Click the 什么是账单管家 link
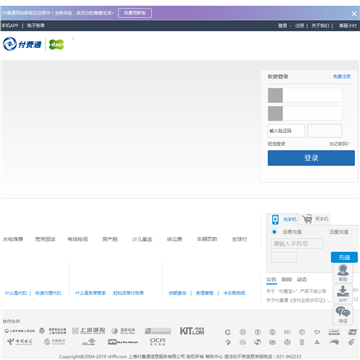Screen dimensions: 360x360 91,293
